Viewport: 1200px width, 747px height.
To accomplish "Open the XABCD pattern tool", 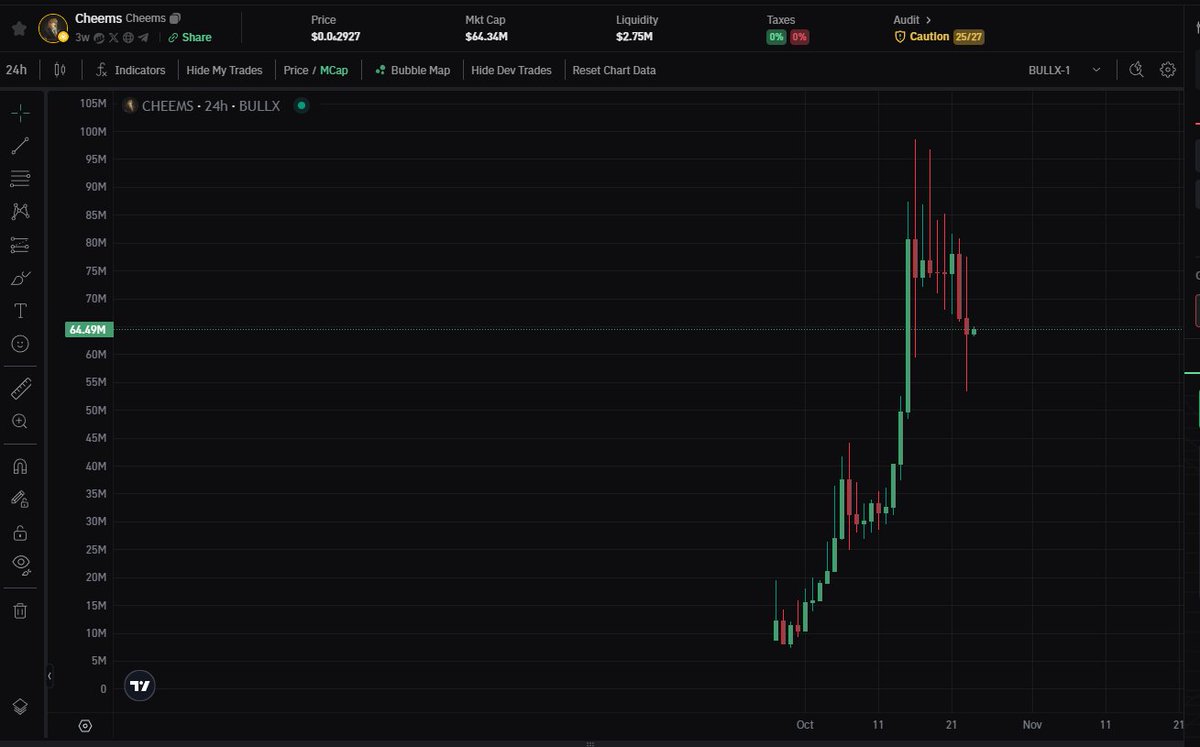I will [20, 211].
